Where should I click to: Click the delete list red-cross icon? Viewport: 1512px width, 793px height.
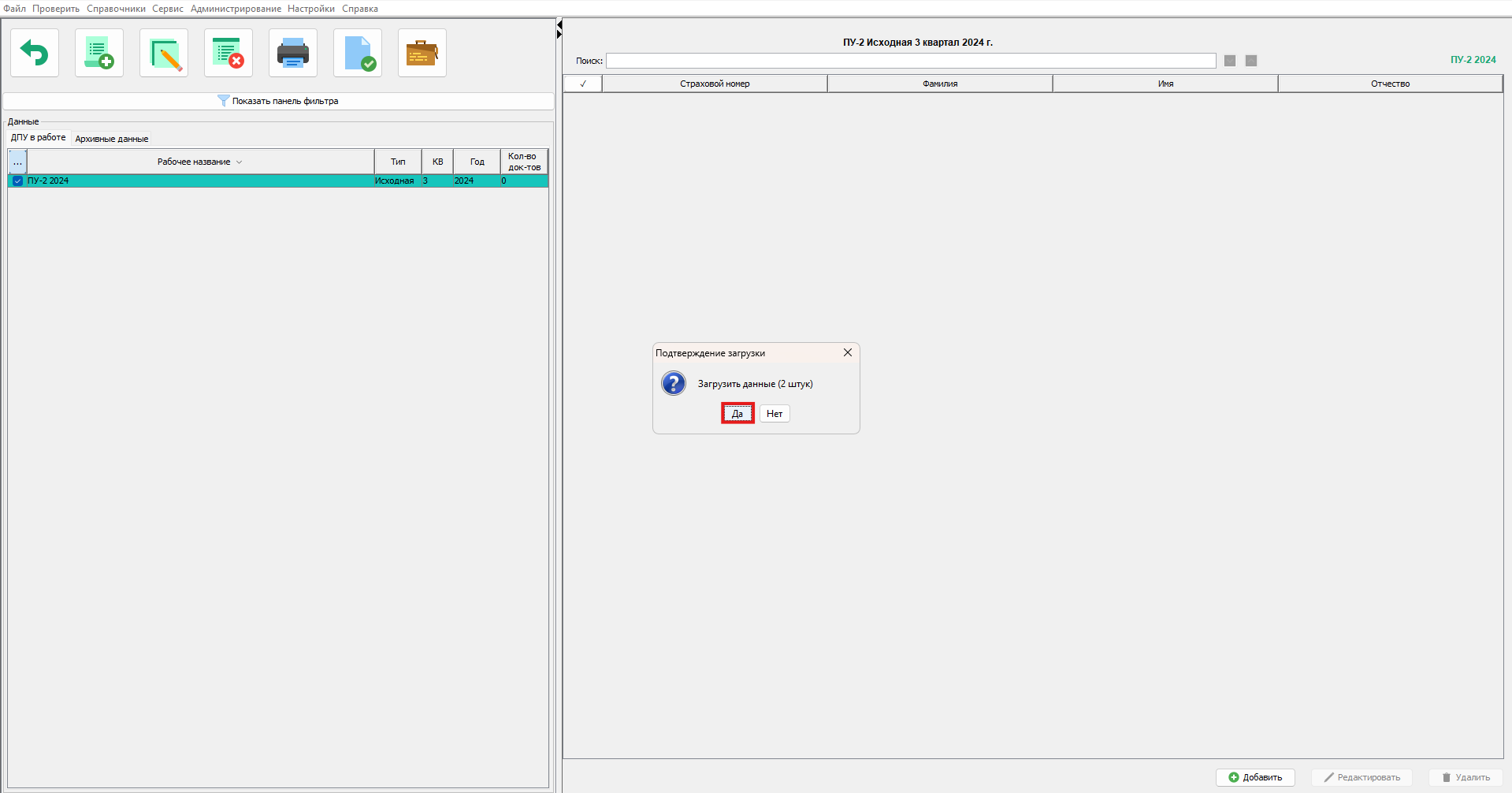coord(228,54)
